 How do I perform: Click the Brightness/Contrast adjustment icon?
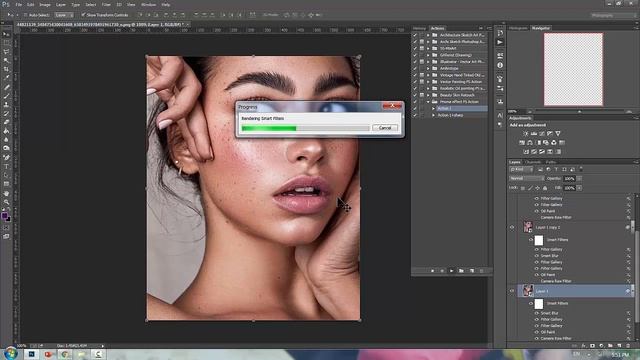(x=526, y=133)
